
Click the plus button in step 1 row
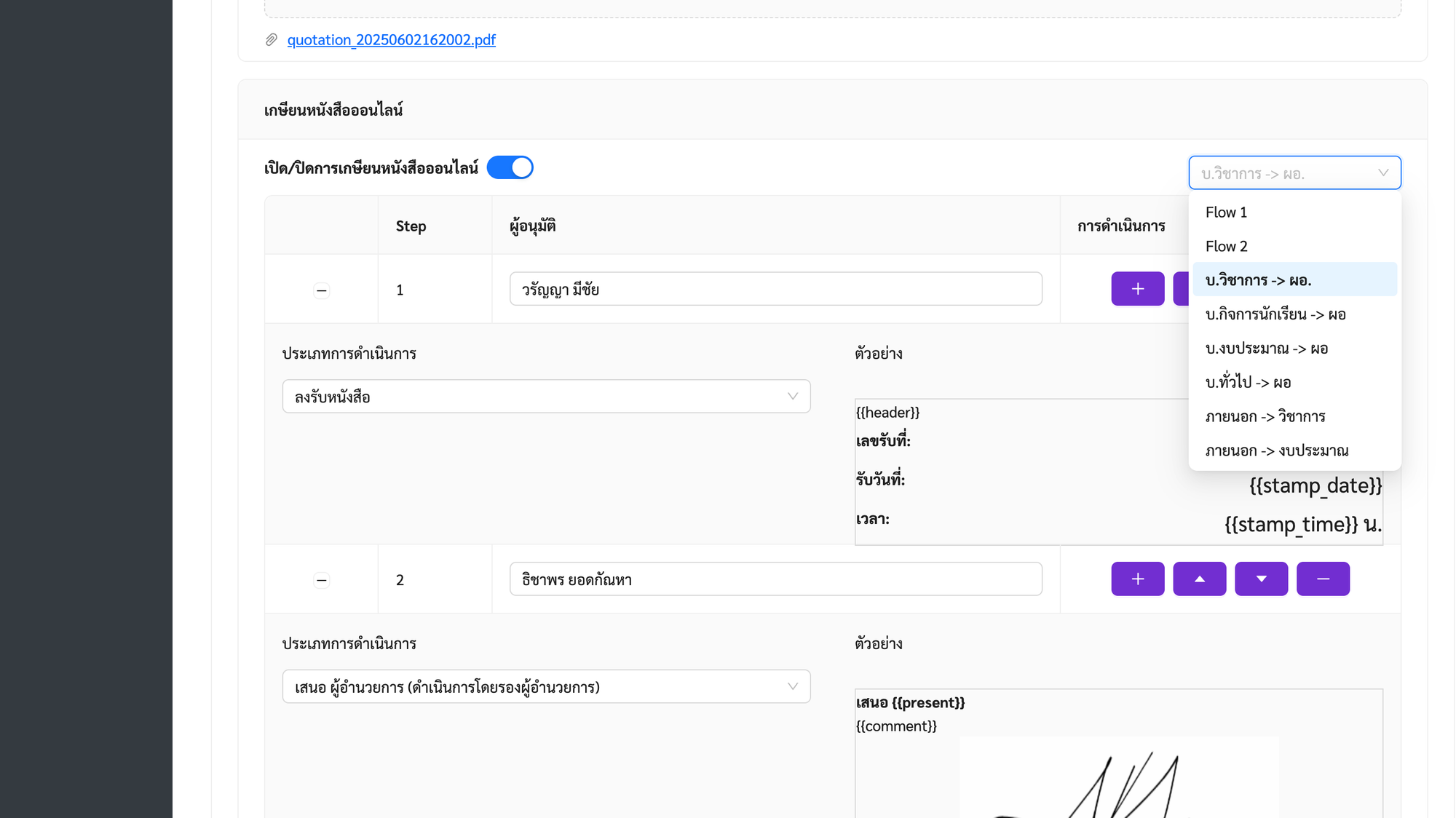(1137, 289)
